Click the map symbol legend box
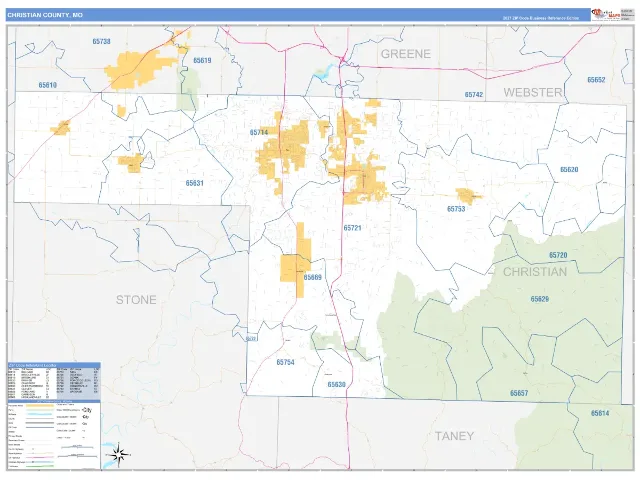This screenshot has height=480, width=640. click(54, 436)
